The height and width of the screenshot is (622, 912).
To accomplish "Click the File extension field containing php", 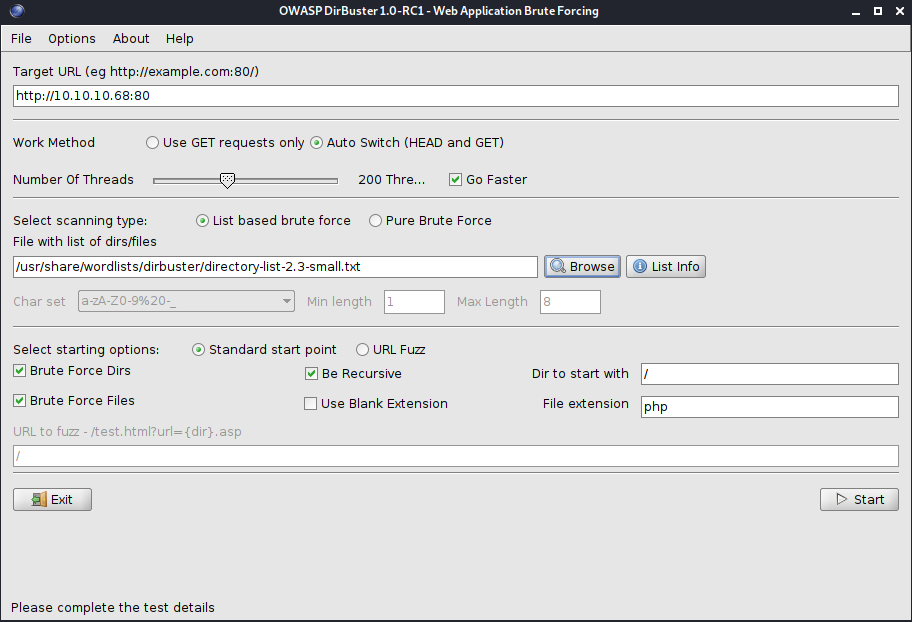I will point(770,407).
